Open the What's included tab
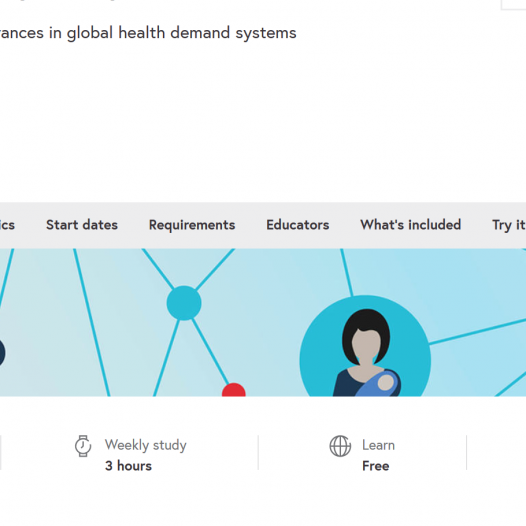This screenshot has height=526, width=526. 411,225
